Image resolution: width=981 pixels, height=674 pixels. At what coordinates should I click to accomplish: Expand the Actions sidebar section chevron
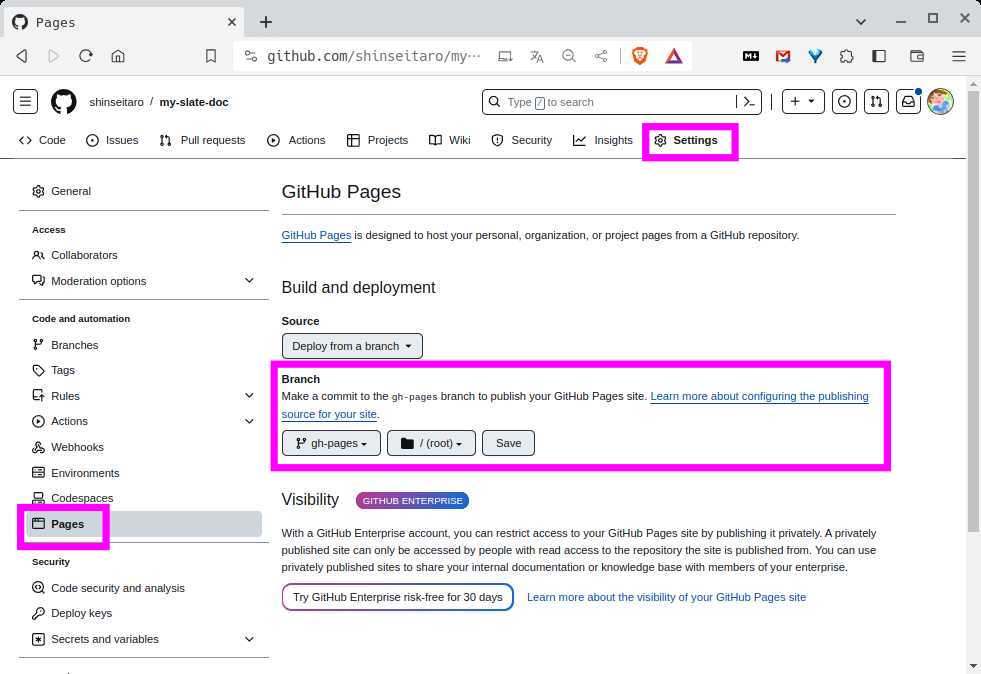pos(249,421)
